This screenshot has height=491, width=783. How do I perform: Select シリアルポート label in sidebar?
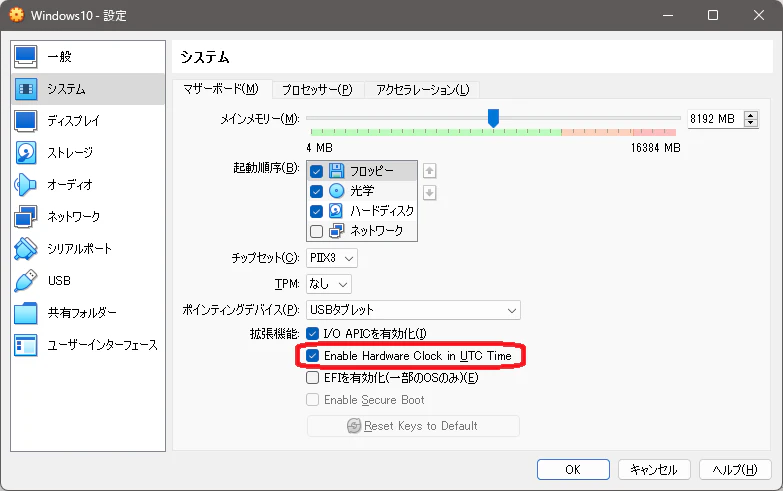pyautogui.click(x=79, y=249)
